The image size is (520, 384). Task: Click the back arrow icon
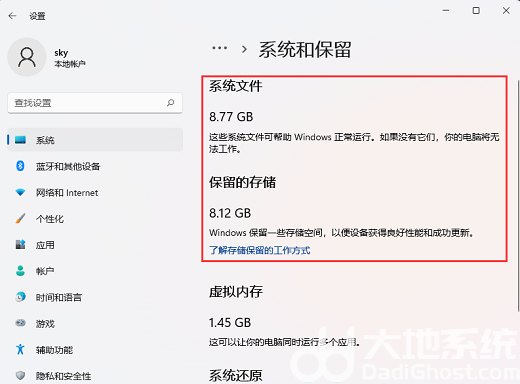[12, 16]
